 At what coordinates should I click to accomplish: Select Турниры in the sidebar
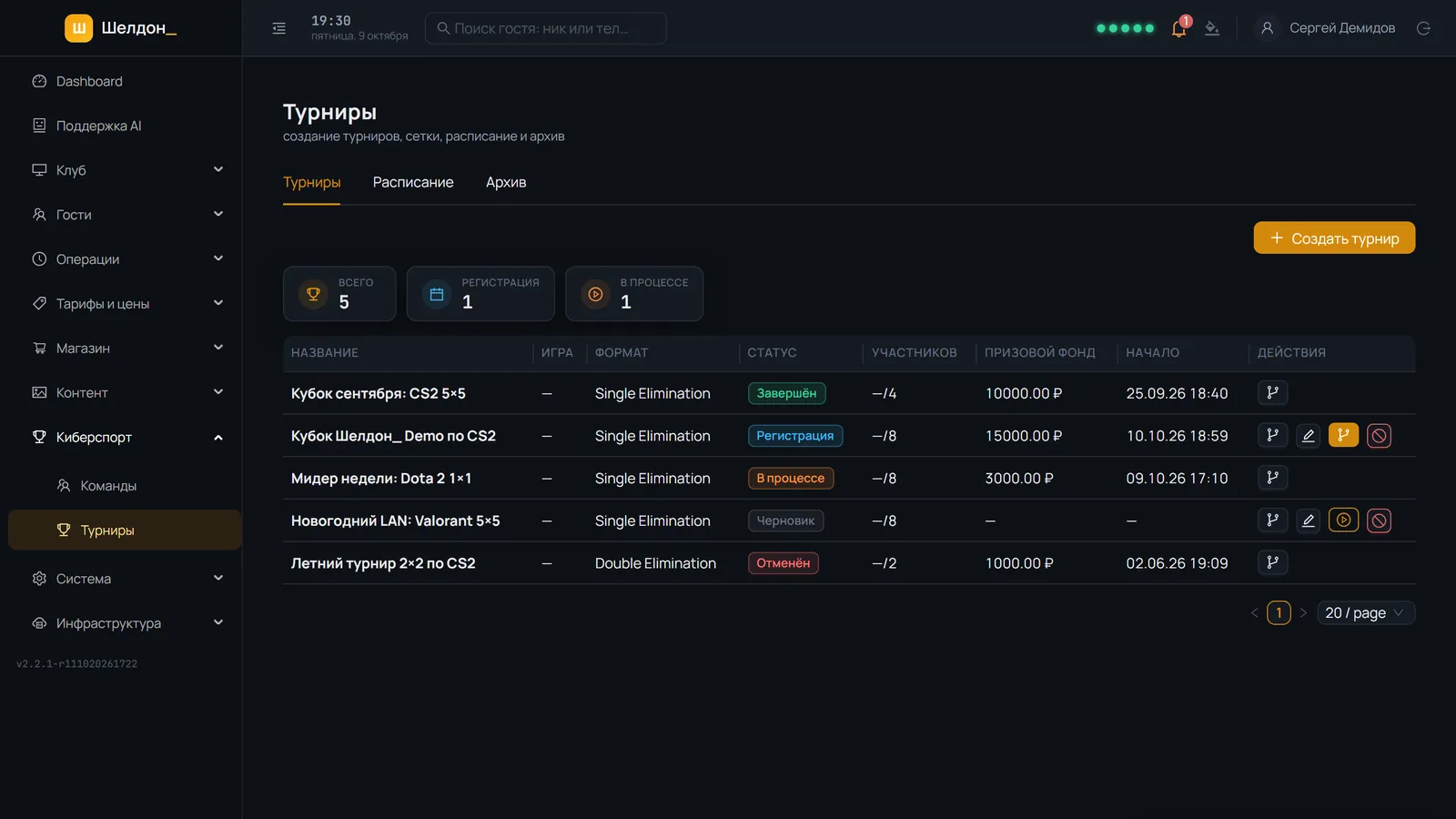click(125, 530)
